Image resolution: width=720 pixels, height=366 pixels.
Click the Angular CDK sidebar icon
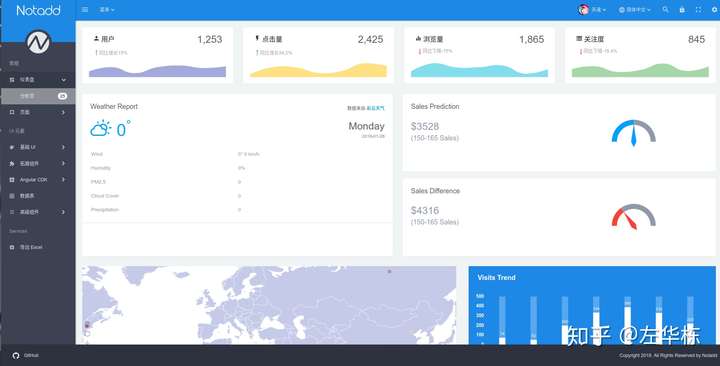pos(12,180)
